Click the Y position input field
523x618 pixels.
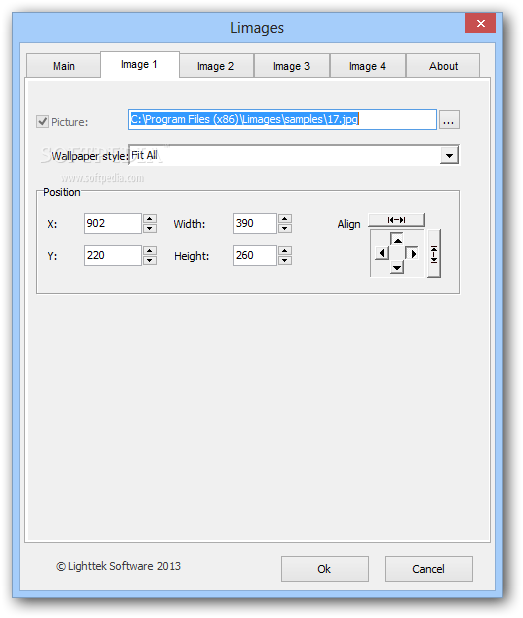point(113,255)
